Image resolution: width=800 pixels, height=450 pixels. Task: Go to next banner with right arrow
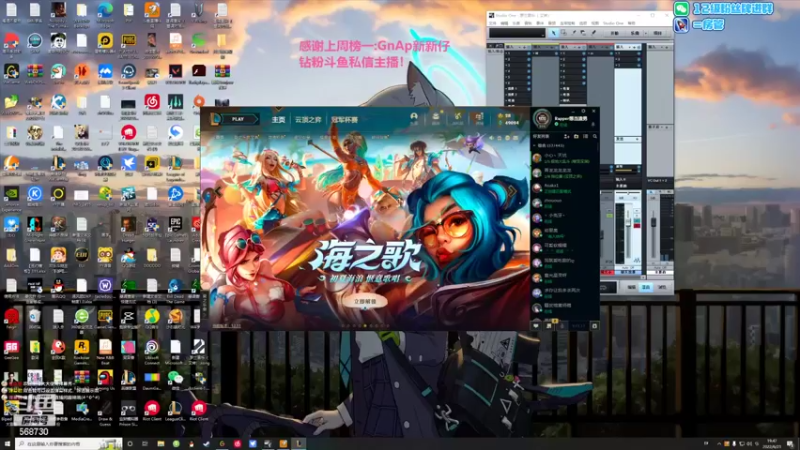tap(513, 192)
